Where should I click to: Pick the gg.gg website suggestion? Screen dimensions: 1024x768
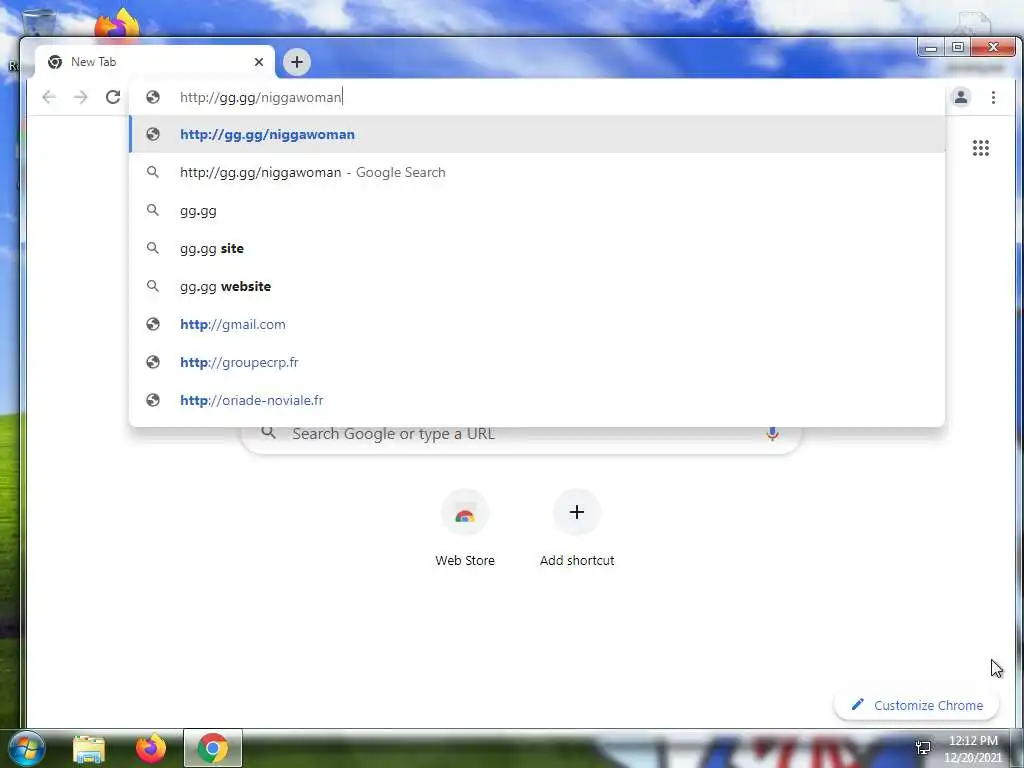[x=537, y=286]
